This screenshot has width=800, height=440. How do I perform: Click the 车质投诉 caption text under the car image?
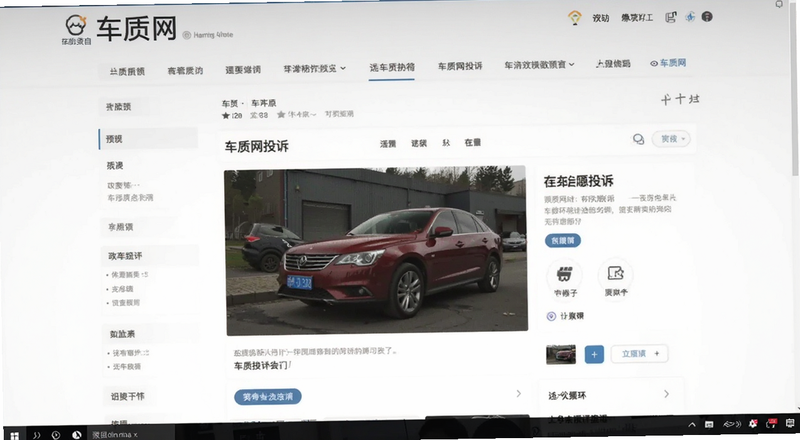[260, 365]
